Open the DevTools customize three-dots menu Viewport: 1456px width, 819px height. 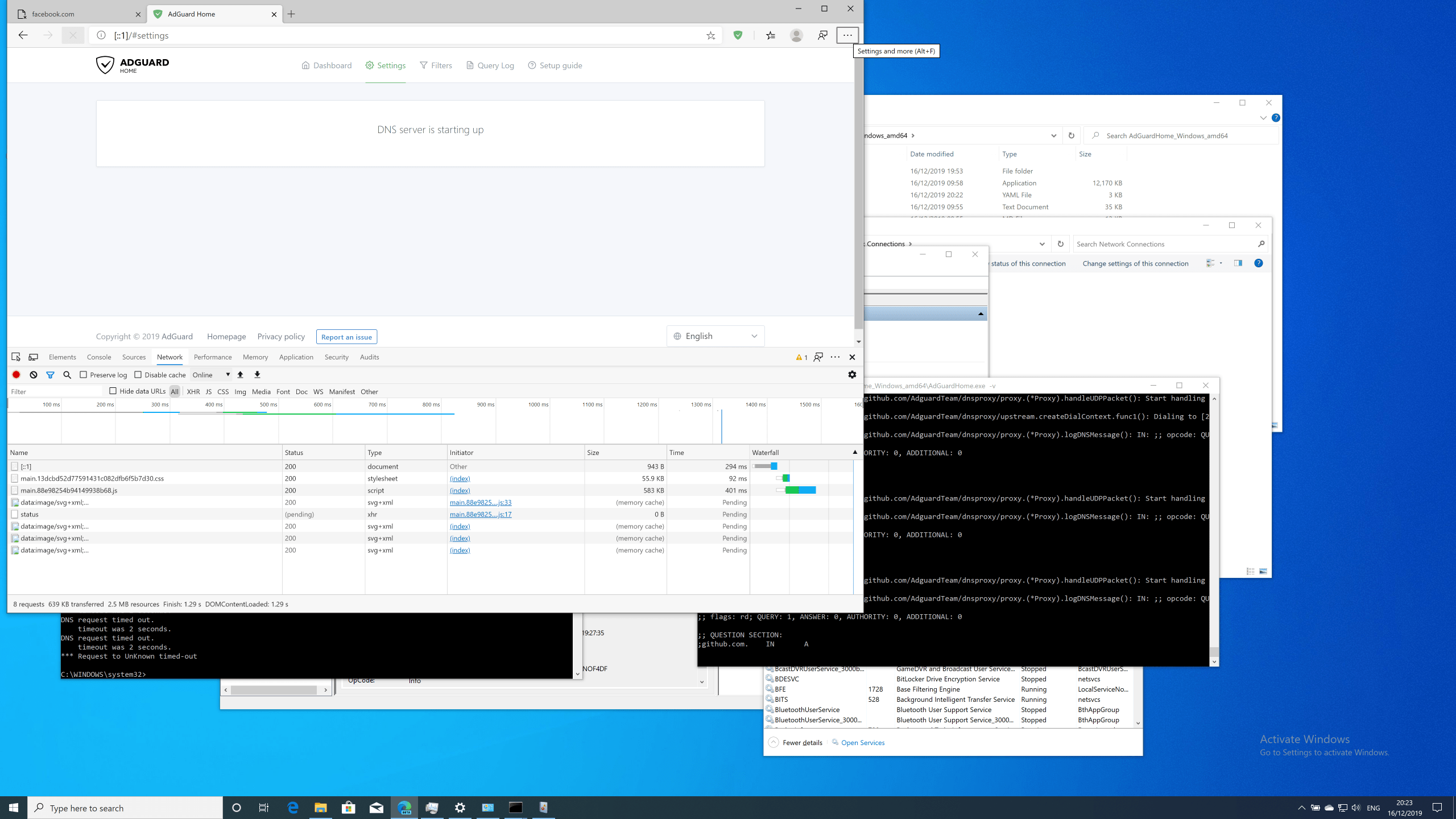(835, 357)
